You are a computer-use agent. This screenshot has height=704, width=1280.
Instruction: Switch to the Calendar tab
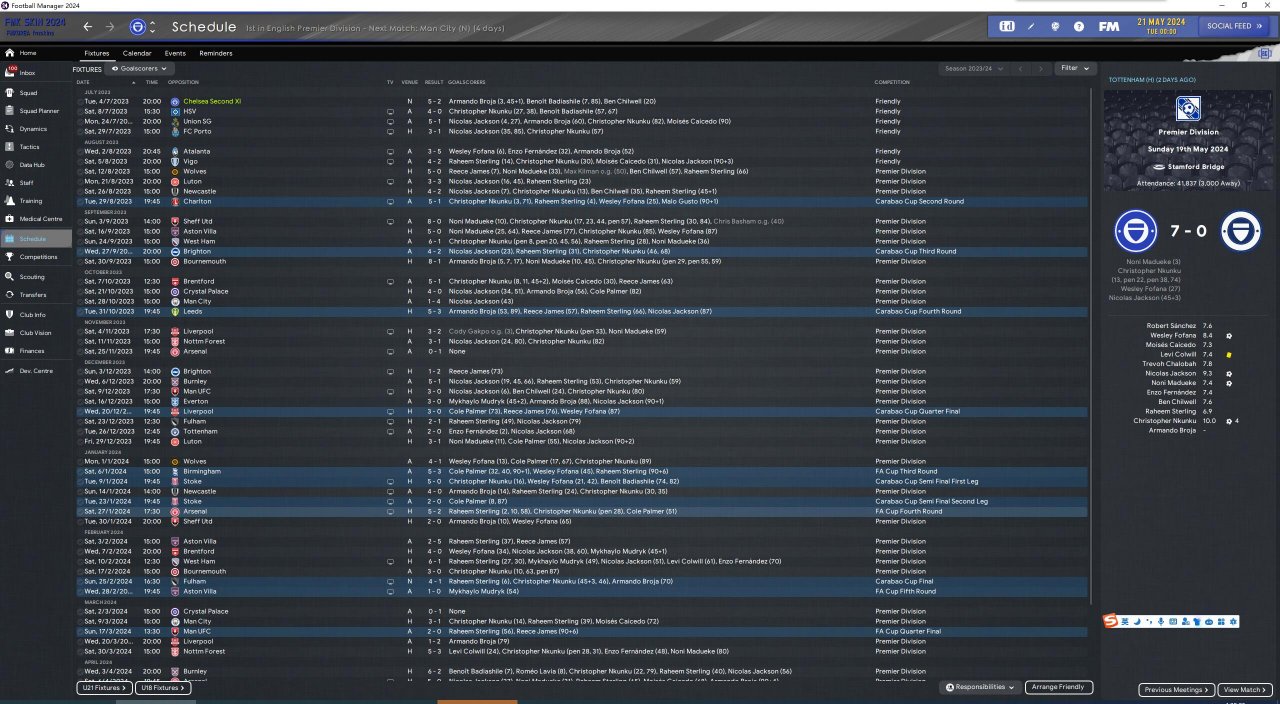(x=137, y=53)
